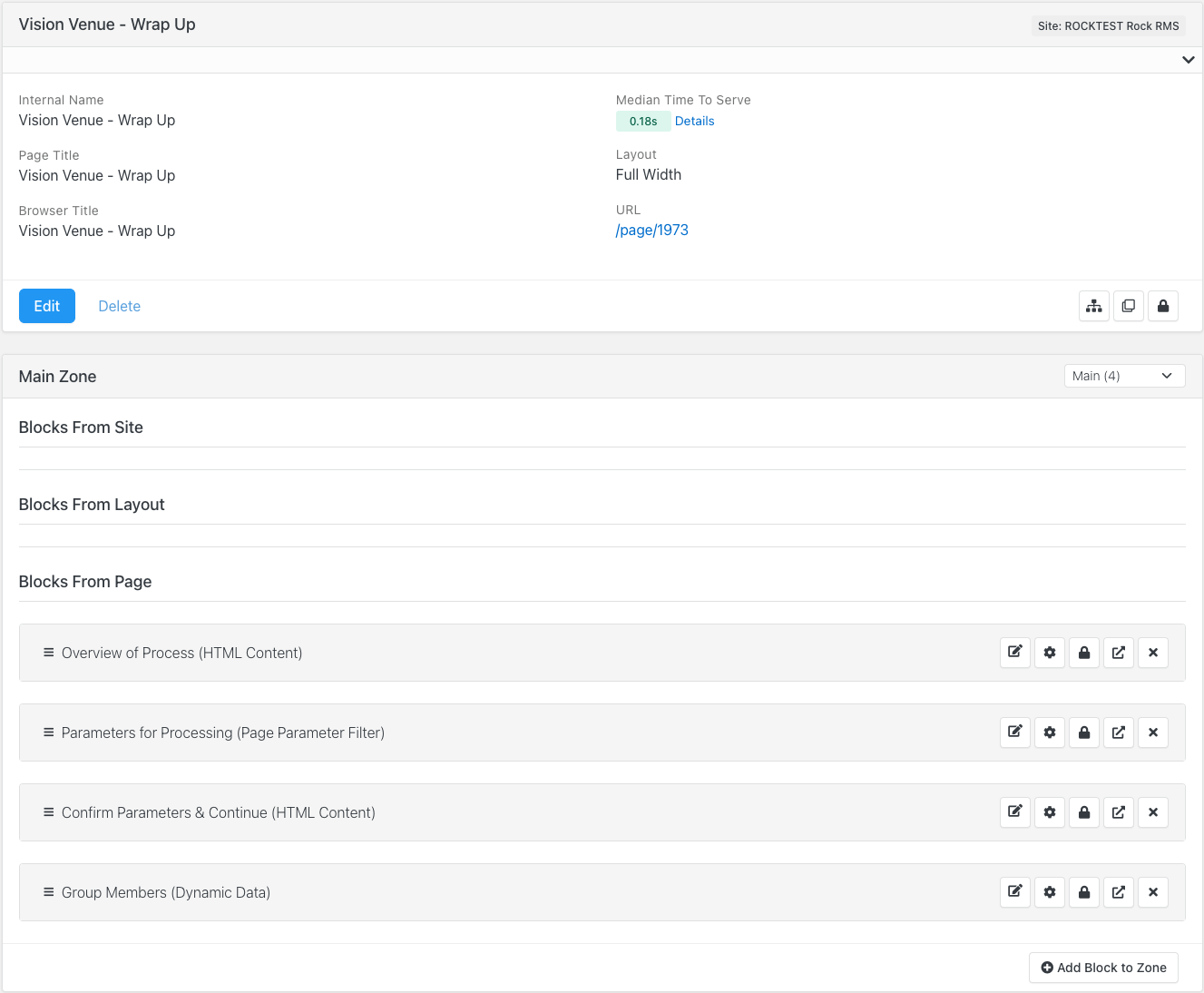Grab reorder handle of Parameters for Processing

(49, 732)
